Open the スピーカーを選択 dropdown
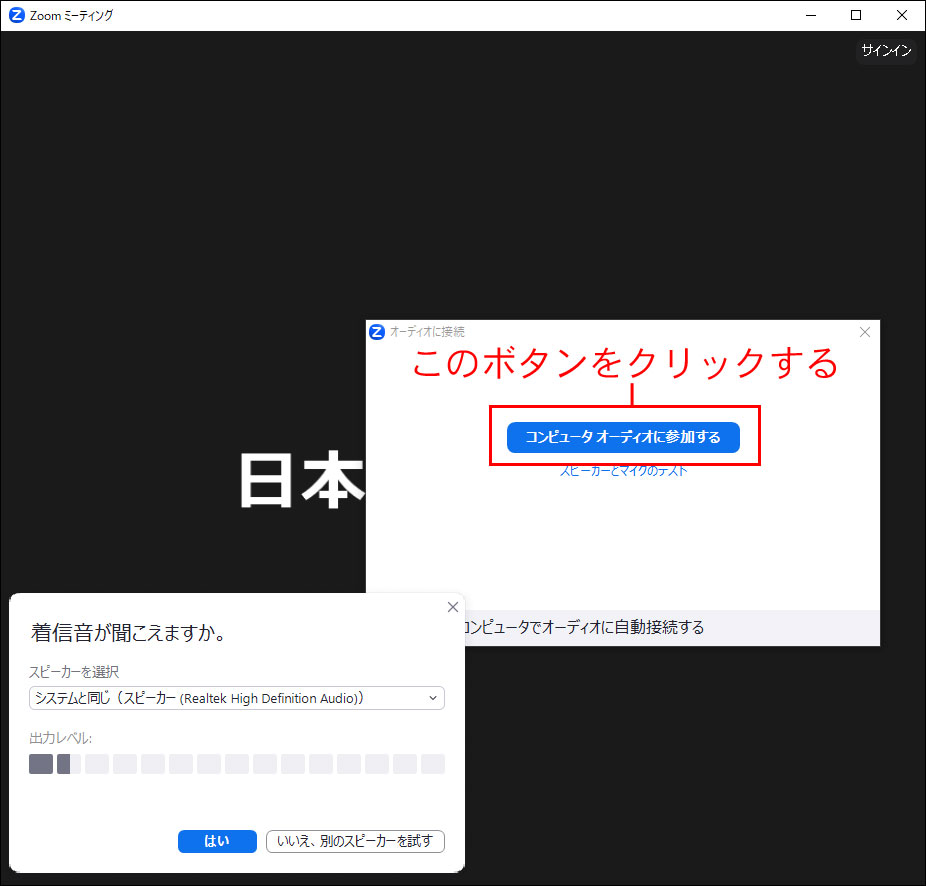 pyautogui.click(x=237, y=698)
